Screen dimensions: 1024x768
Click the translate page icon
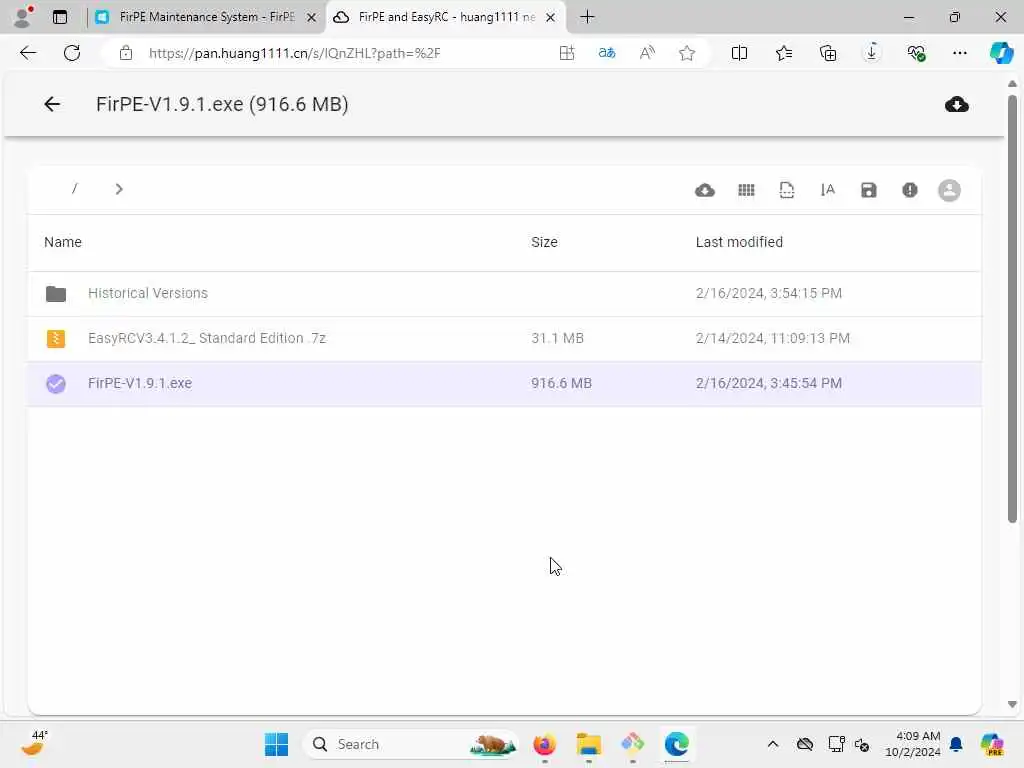(607, 53)
